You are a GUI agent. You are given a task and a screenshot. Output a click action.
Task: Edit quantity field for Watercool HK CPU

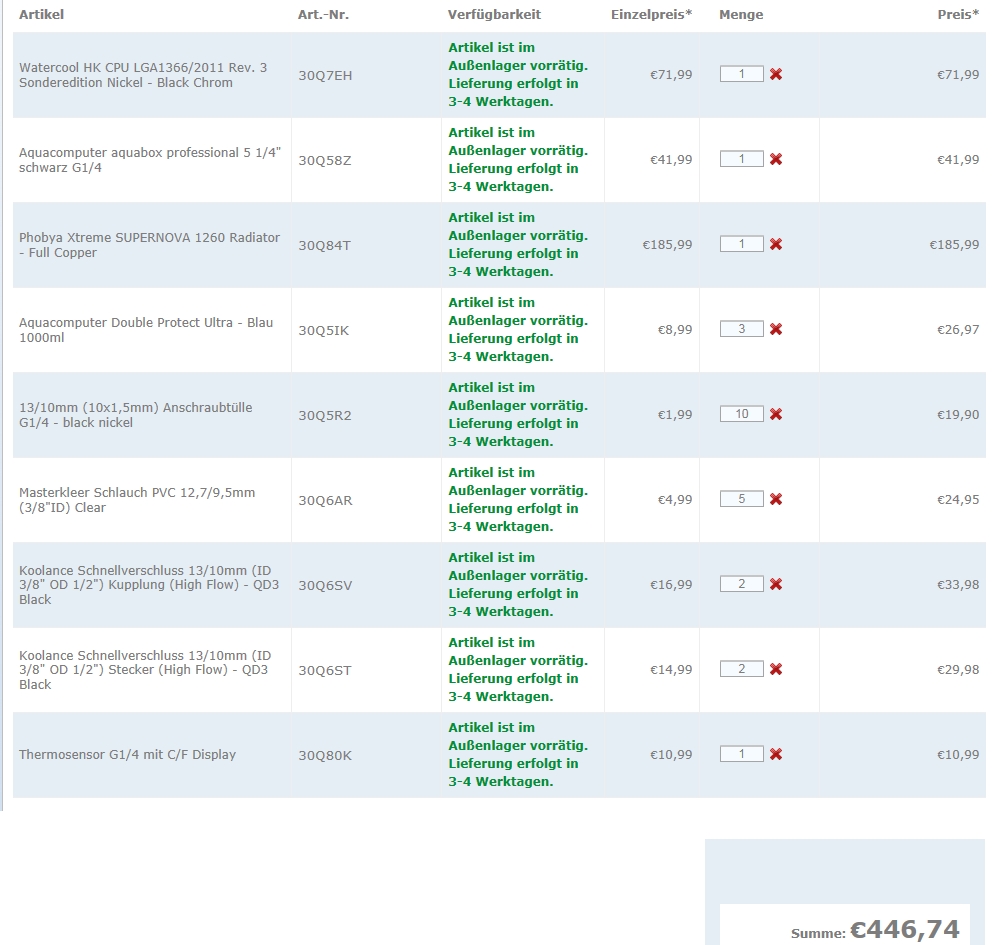[x=741, y=74]
